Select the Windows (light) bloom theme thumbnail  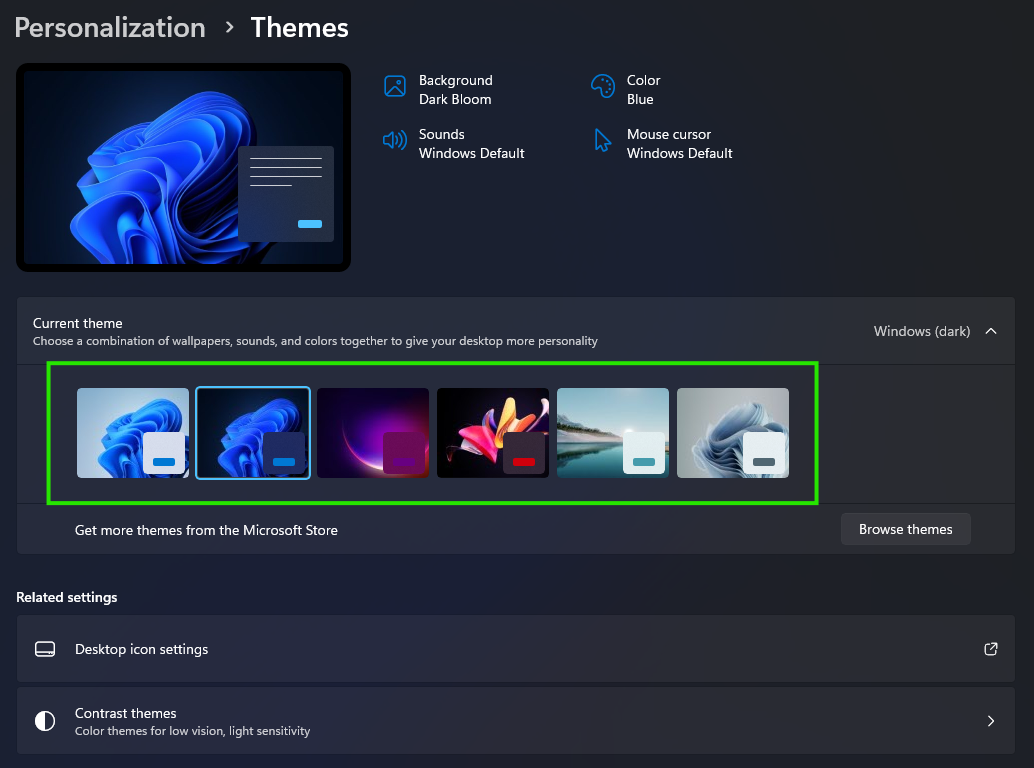pyautogui.click(x=133, y=433)
